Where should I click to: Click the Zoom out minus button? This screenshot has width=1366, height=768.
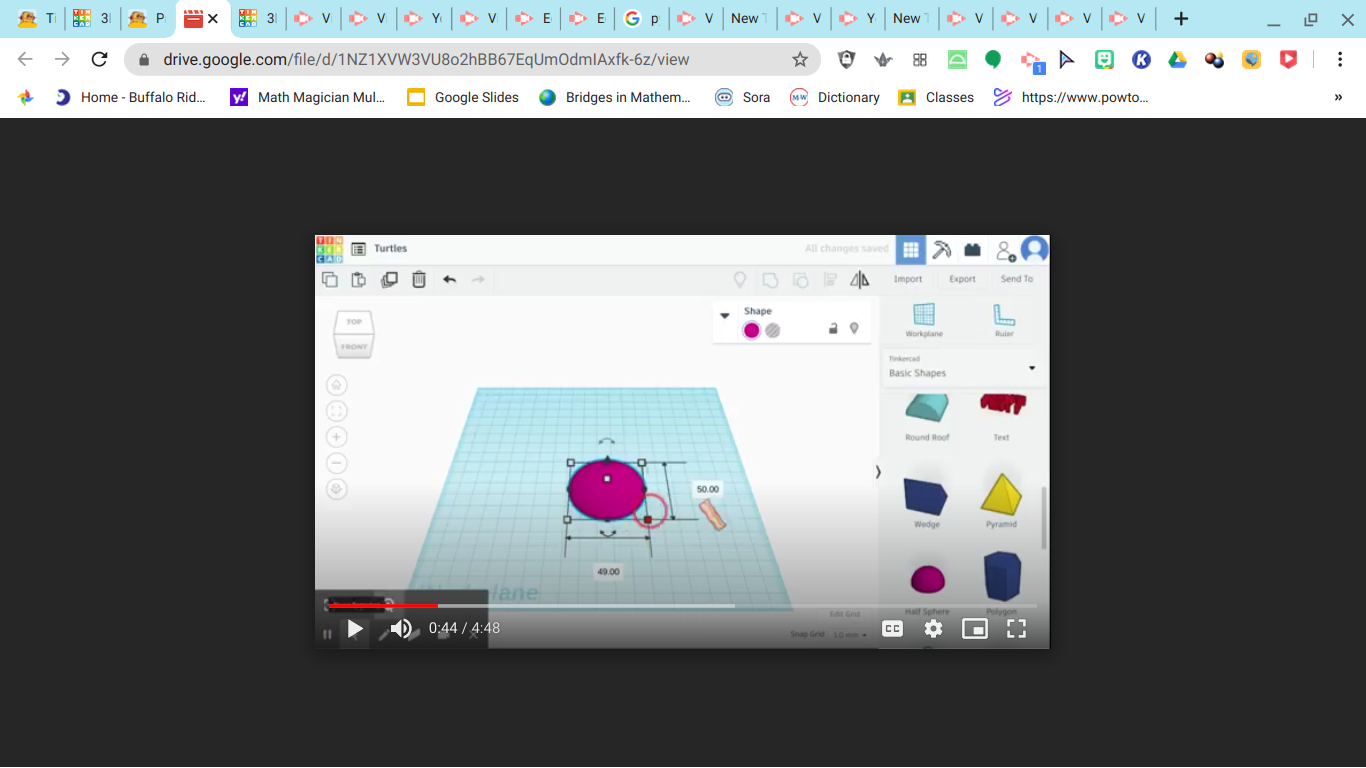point(336,463)
